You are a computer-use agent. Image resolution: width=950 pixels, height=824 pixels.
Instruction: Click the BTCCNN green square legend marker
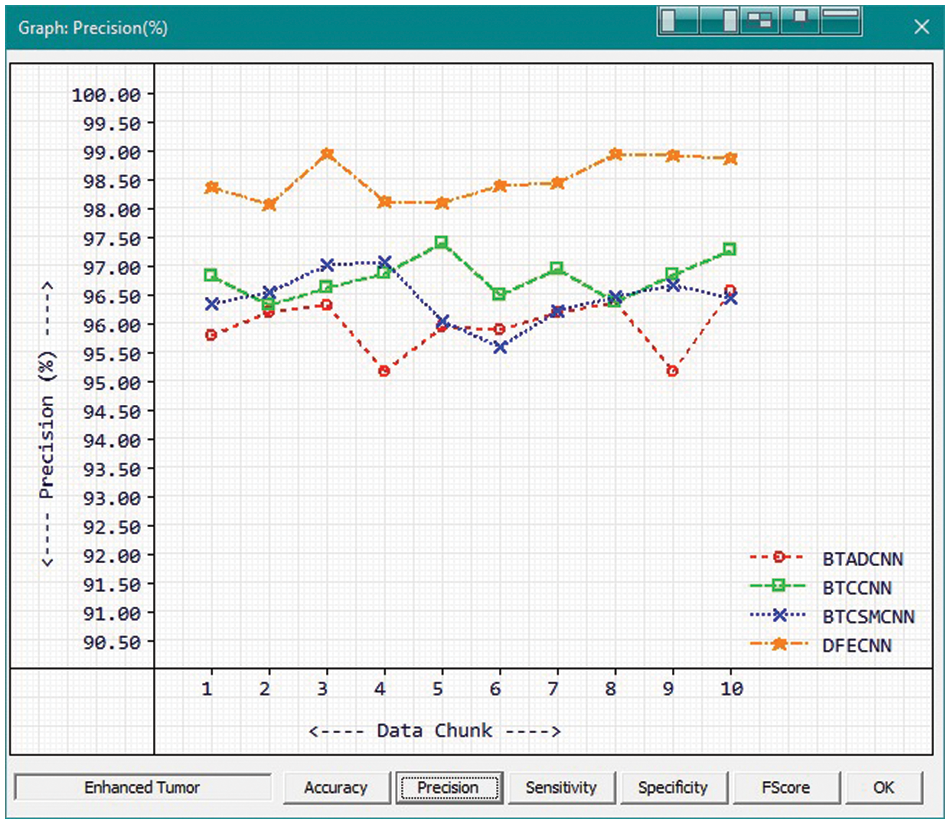(781, 587)
